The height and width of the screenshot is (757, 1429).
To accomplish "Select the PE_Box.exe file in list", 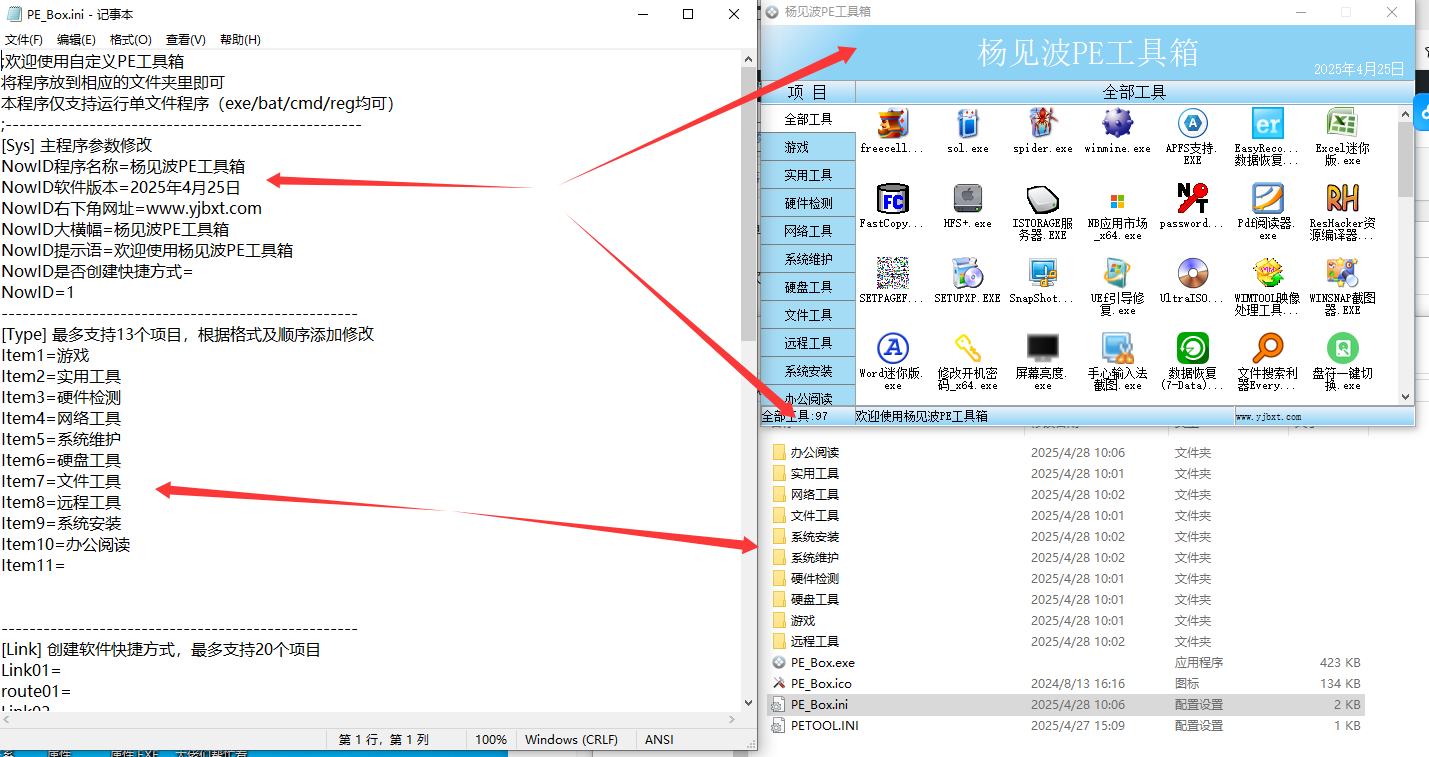I will [822, 663].
